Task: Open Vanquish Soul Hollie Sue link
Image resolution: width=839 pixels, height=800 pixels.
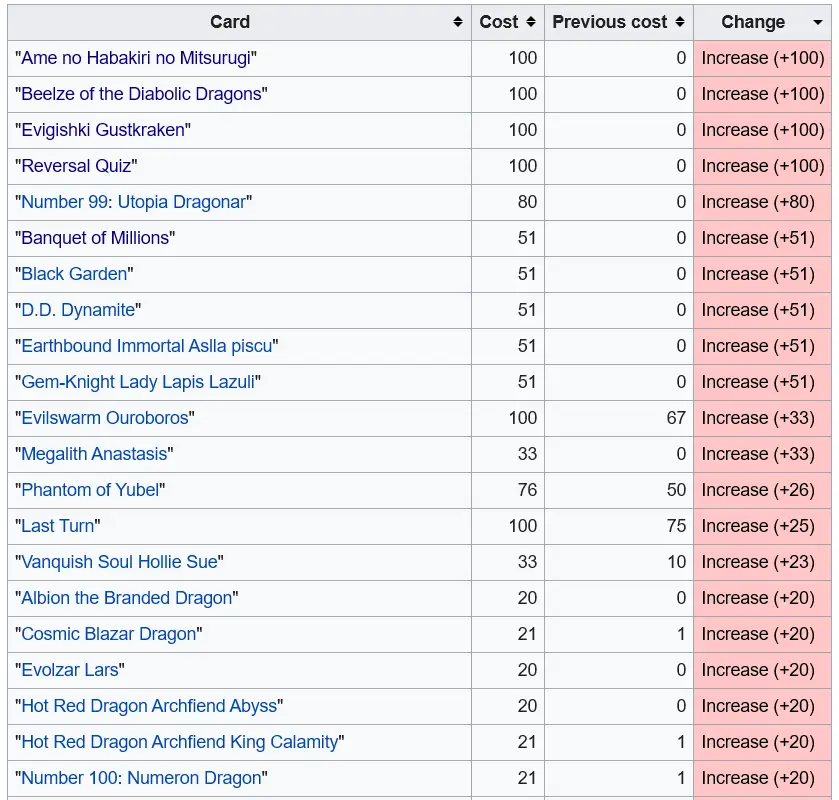Action: coord(119,562)
